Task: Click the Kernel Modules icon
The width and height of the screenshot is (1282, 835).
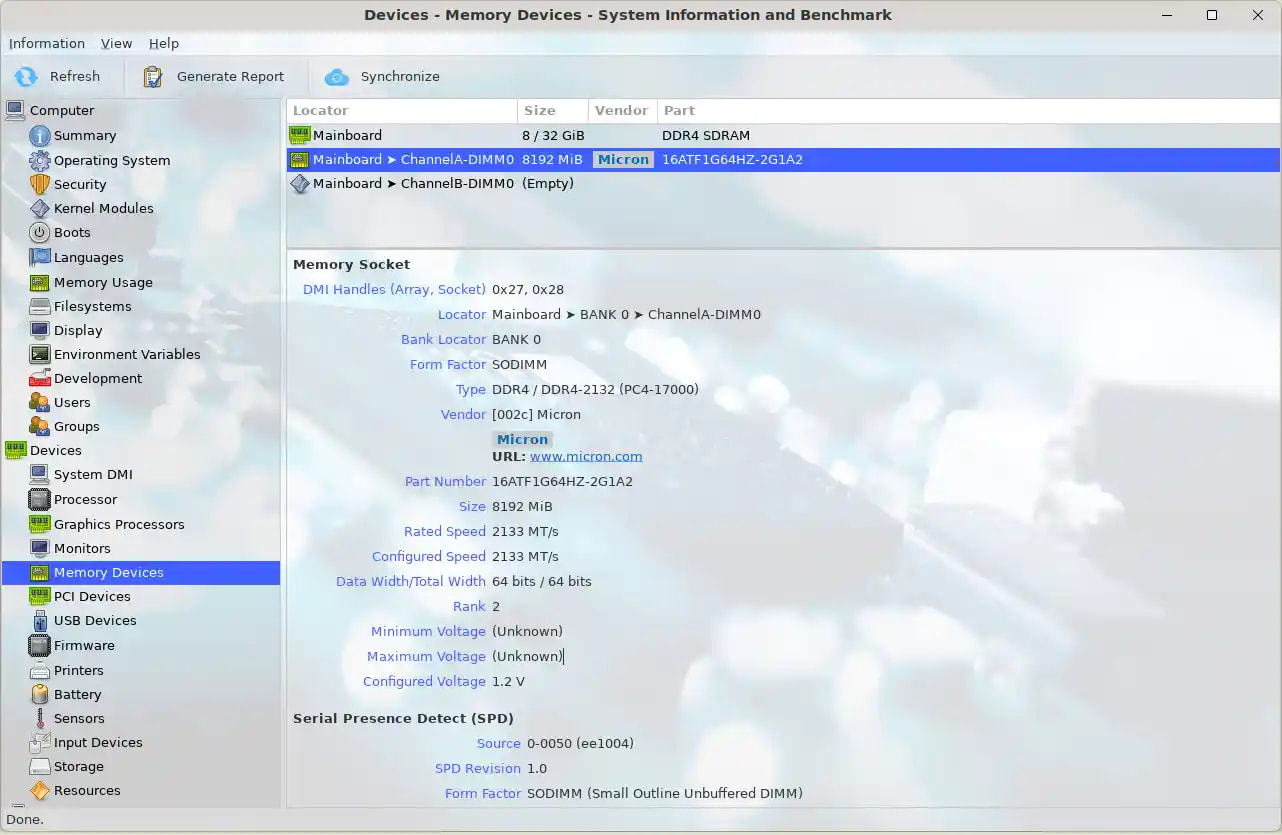Action: click(x=40, y=208)
